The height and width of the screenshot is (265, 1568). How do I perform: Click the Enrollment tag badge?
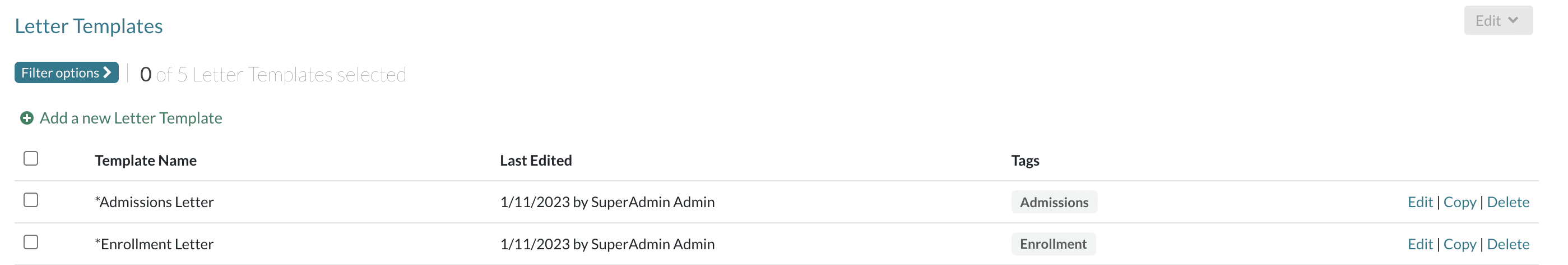[1053, 244]
